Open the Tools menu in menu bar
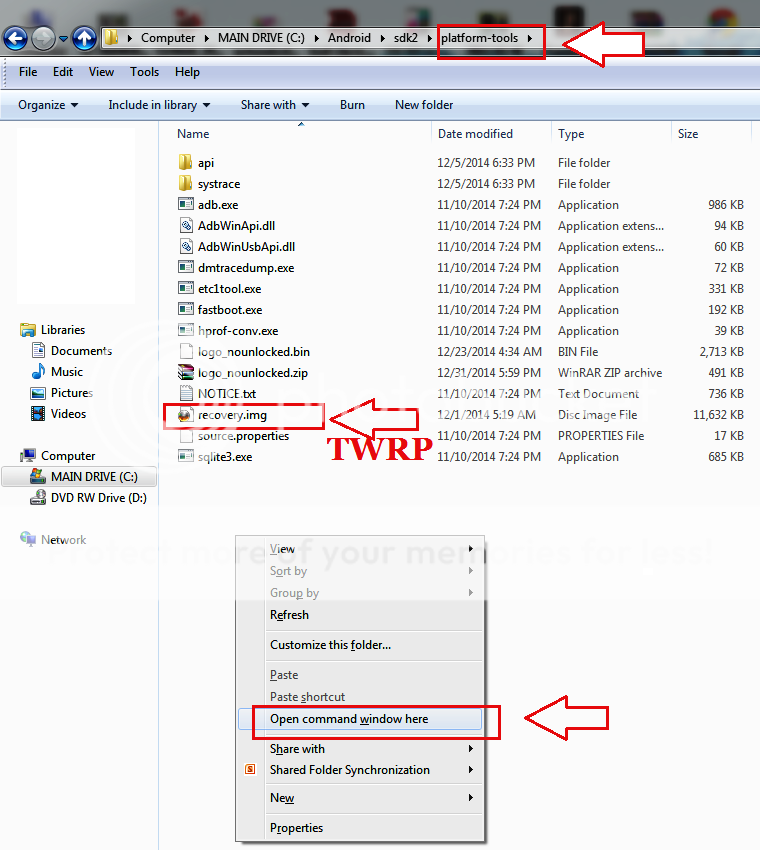This screenshot has height=850, width=760. pos(144,72)
